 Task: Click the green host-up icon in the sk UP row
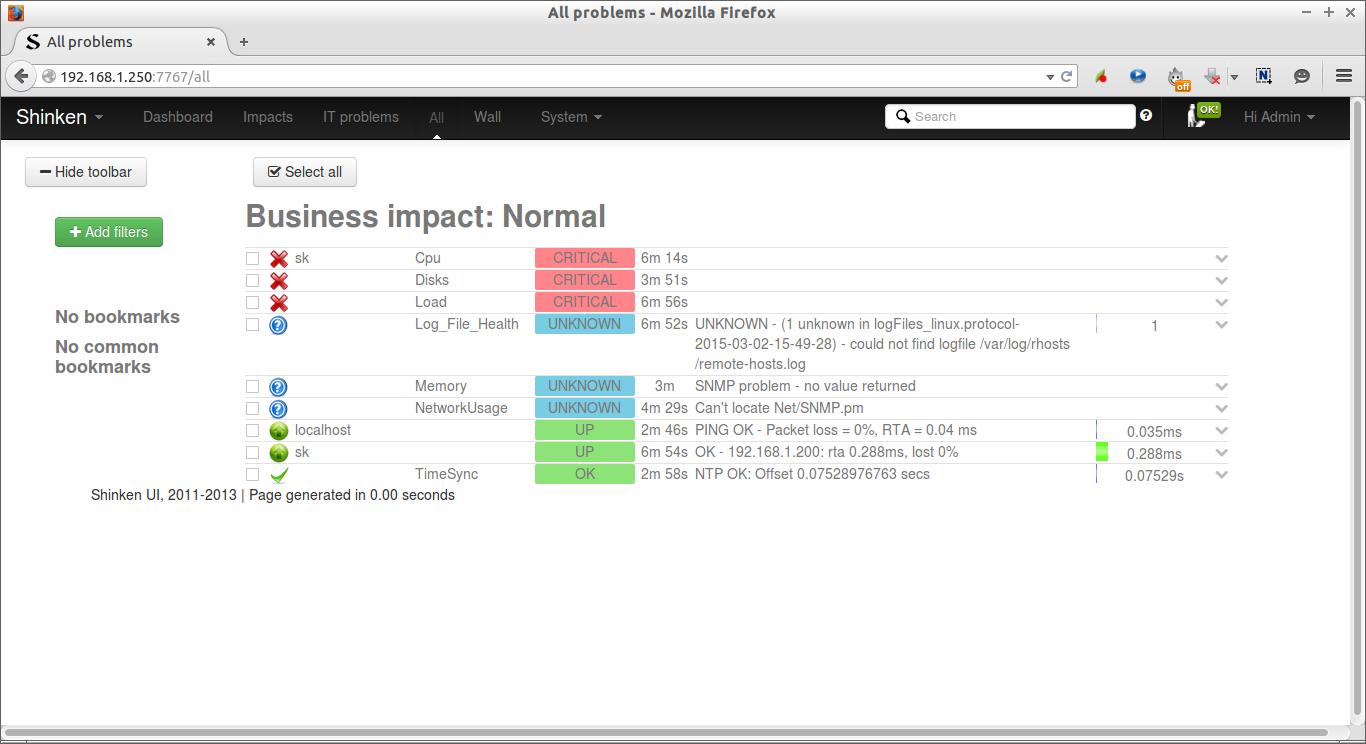(279, 453)
